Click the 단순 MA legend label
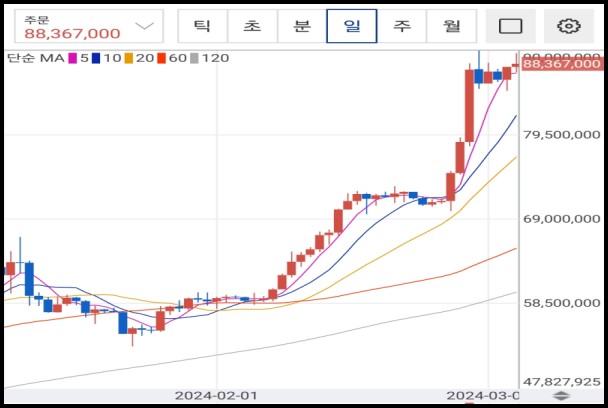The image size is (608, 408). [x=36, y=58]
